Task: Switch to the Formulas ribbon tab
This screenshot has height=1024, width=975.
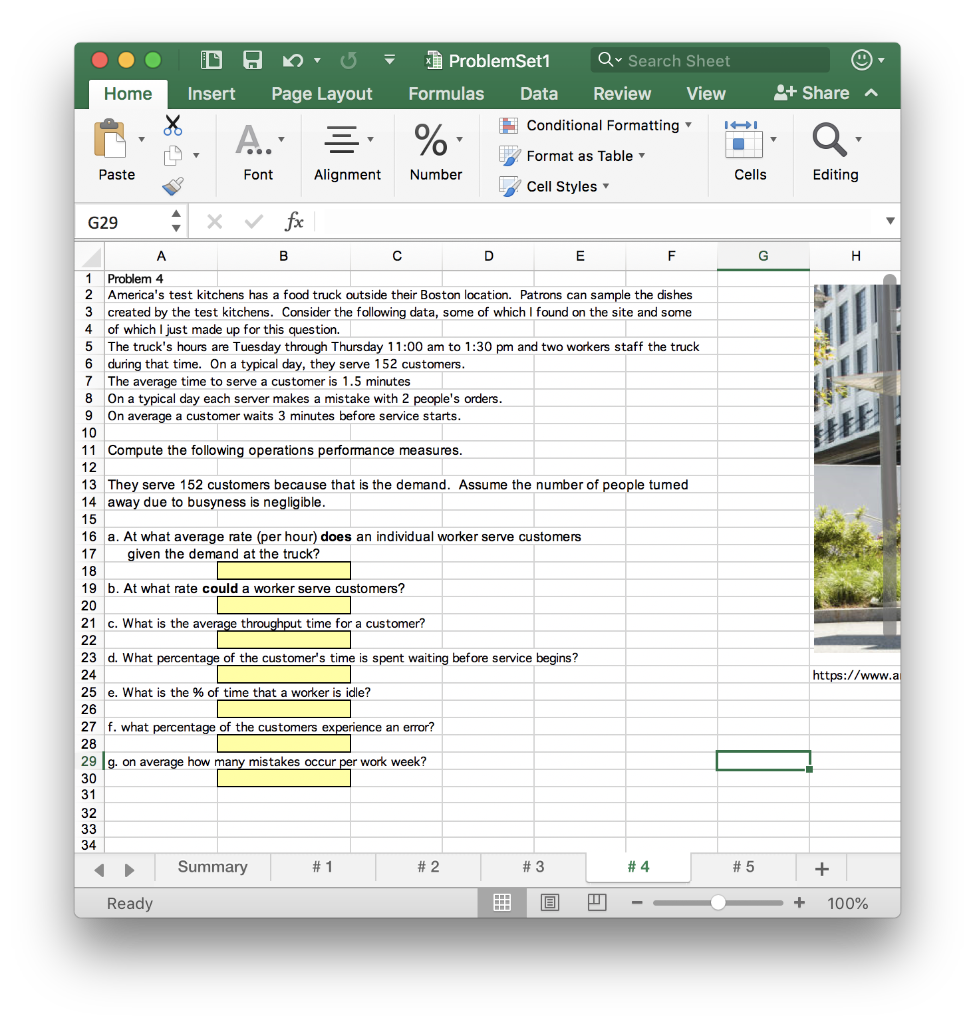Action: click(446, 93)
